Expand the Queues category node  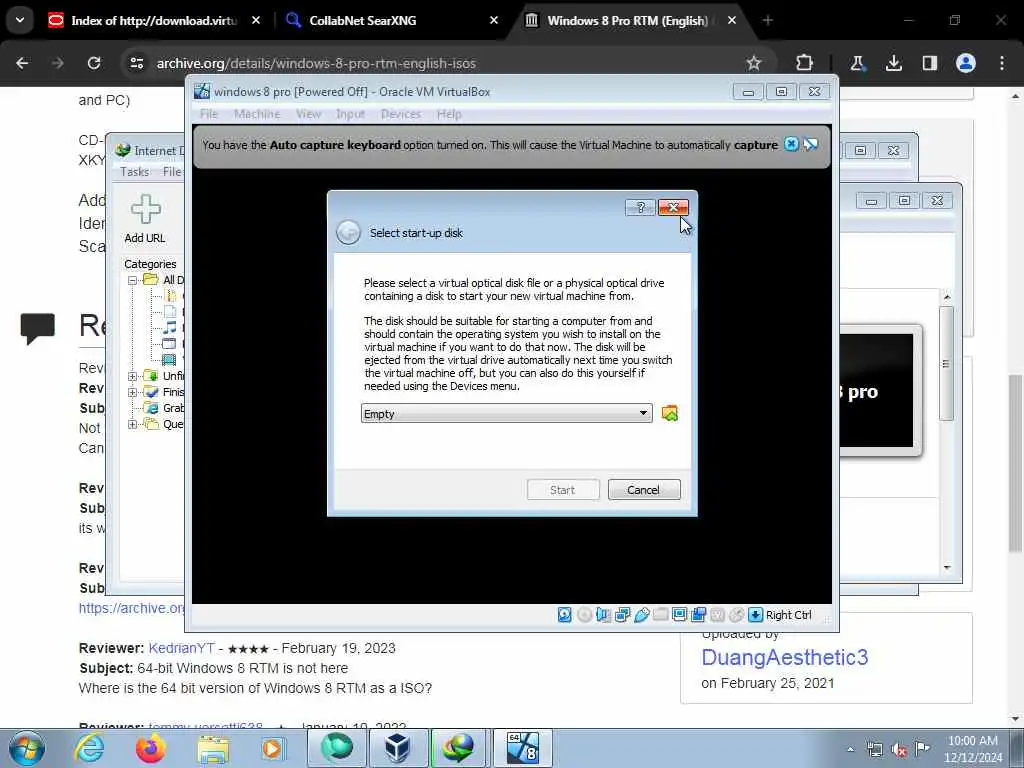[x=133, y=424]
